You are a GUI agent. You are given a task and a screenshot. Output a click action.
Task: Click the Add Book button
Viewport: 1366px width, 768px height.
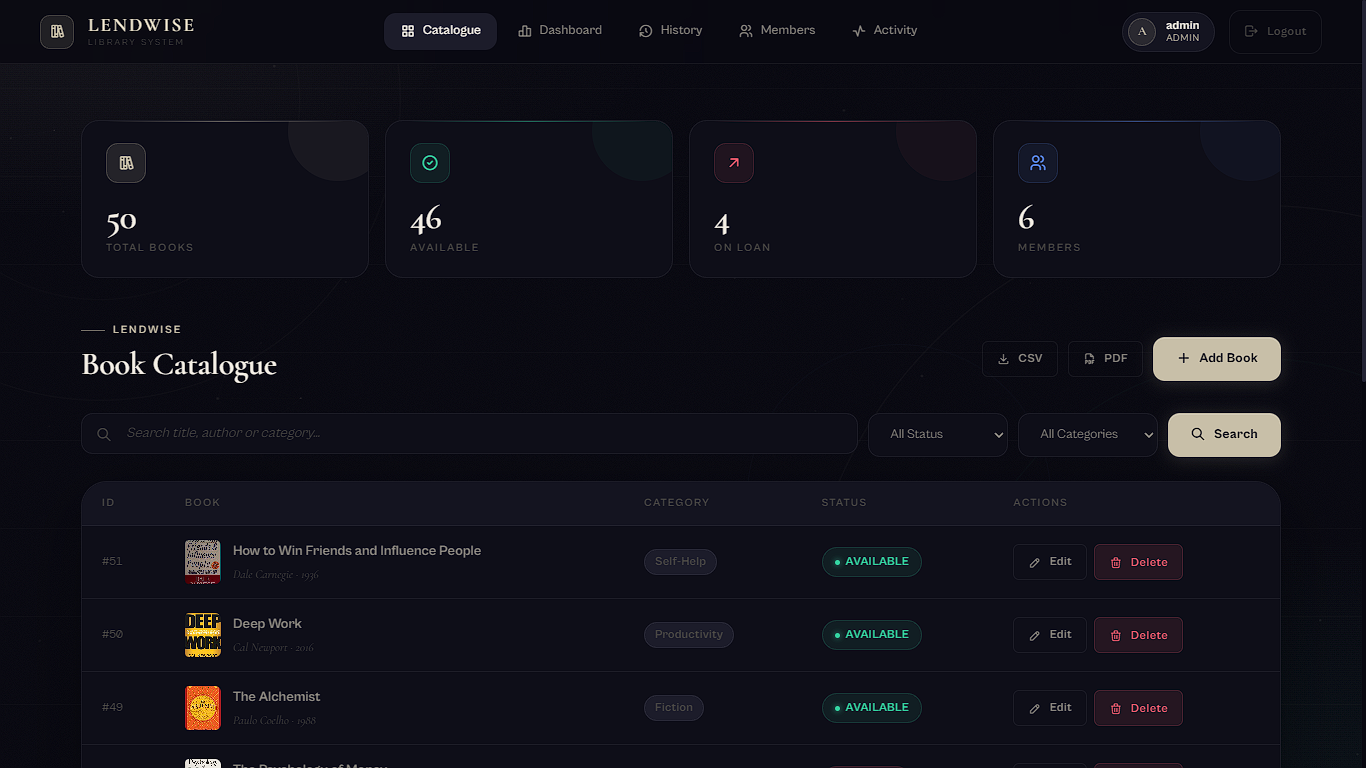pyautogui.click(x=1217, y=359)
